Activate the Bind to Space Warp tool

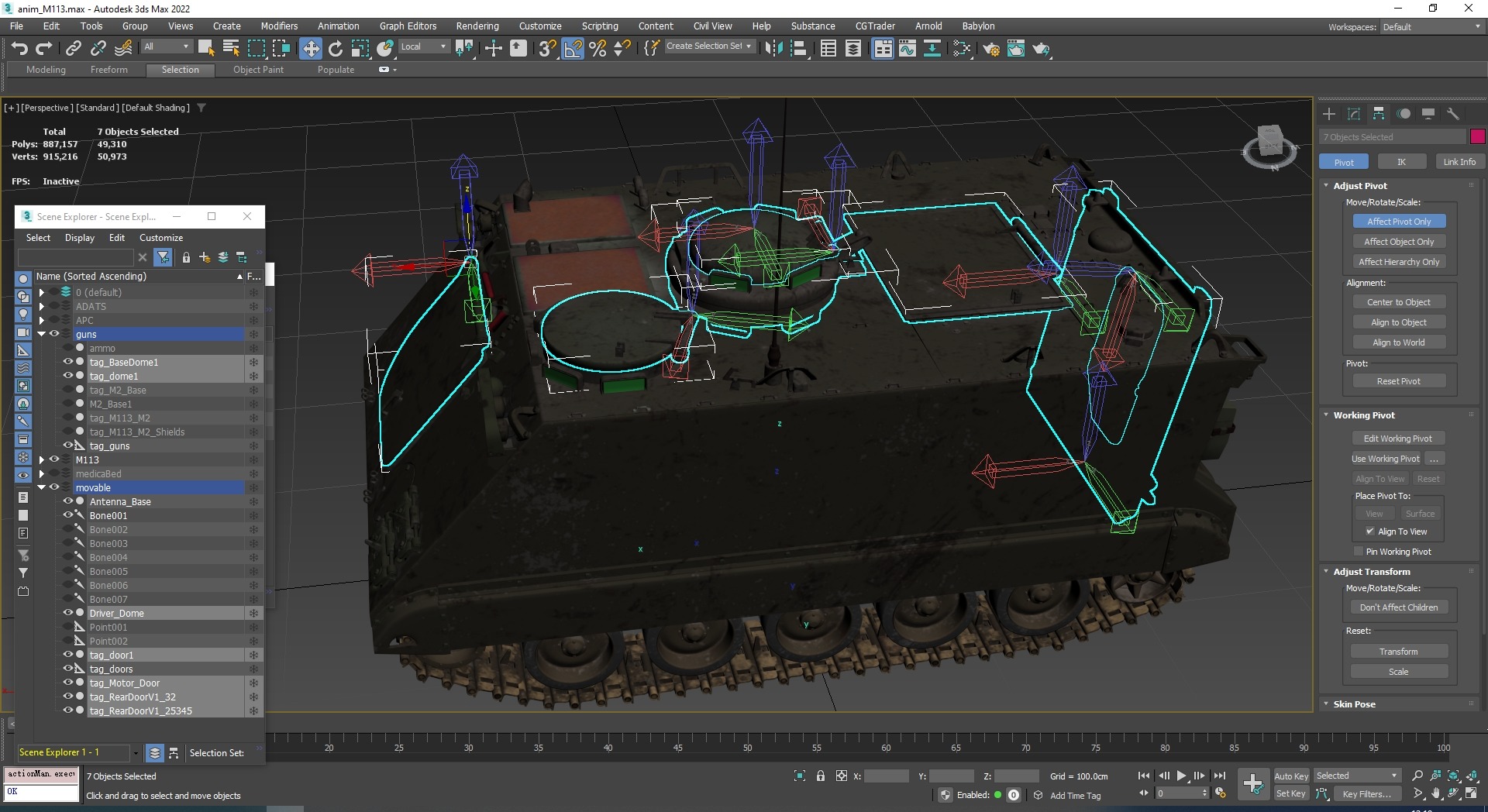pos(123,48)
